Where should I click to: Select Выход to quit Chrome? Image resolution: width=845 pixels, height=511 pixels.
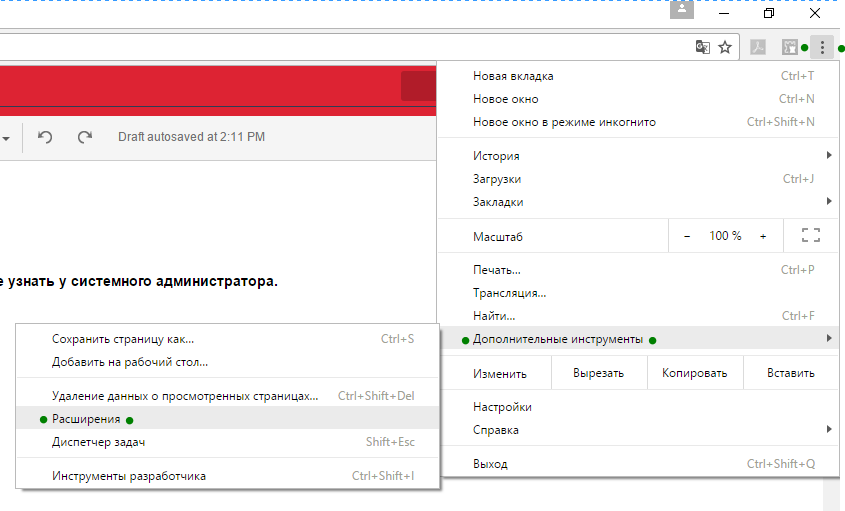[638, 464]
